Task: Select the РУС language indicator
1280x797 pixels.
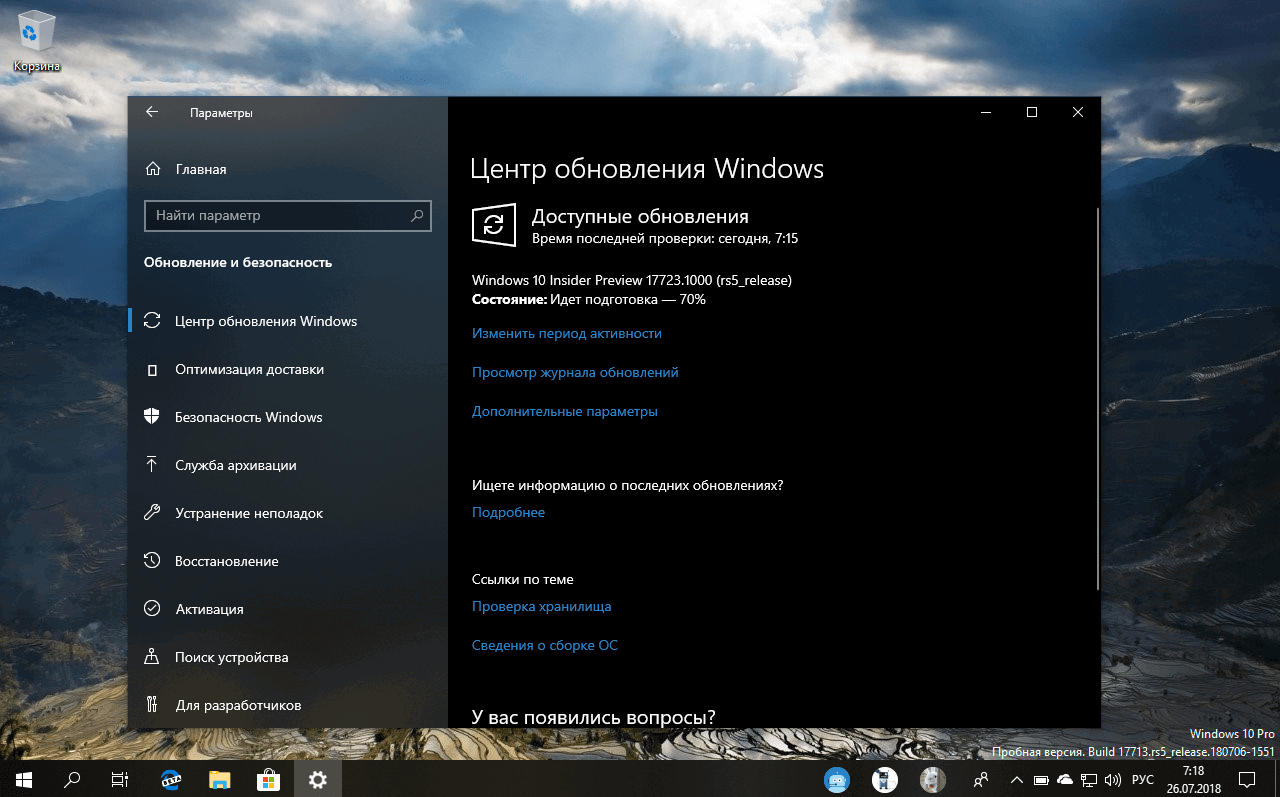Action: [x=1141, y=780]
